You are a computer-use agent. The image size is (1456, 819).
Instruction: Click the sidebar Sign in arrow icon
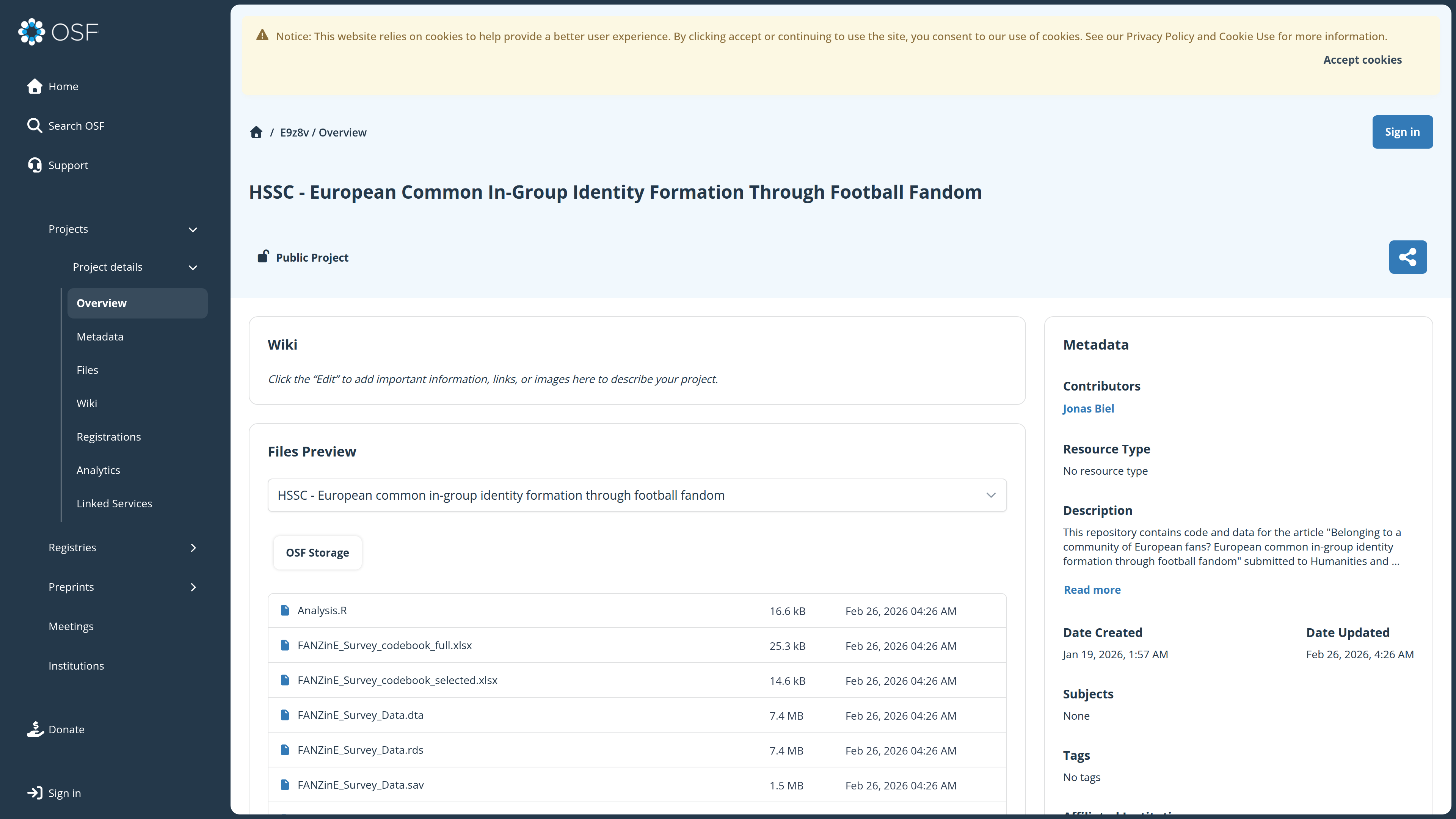click(x=35, y=793)
